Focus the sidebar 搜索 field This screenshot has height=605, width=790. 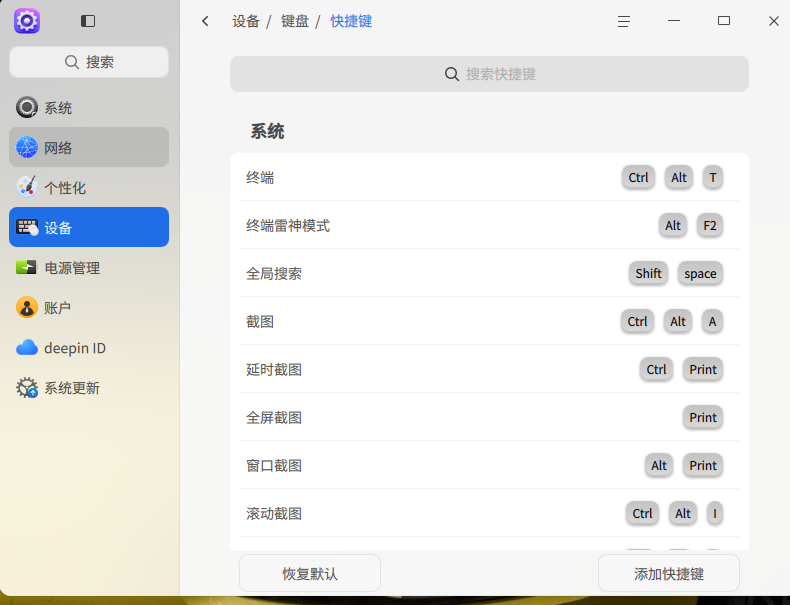(x=89, y=62)
